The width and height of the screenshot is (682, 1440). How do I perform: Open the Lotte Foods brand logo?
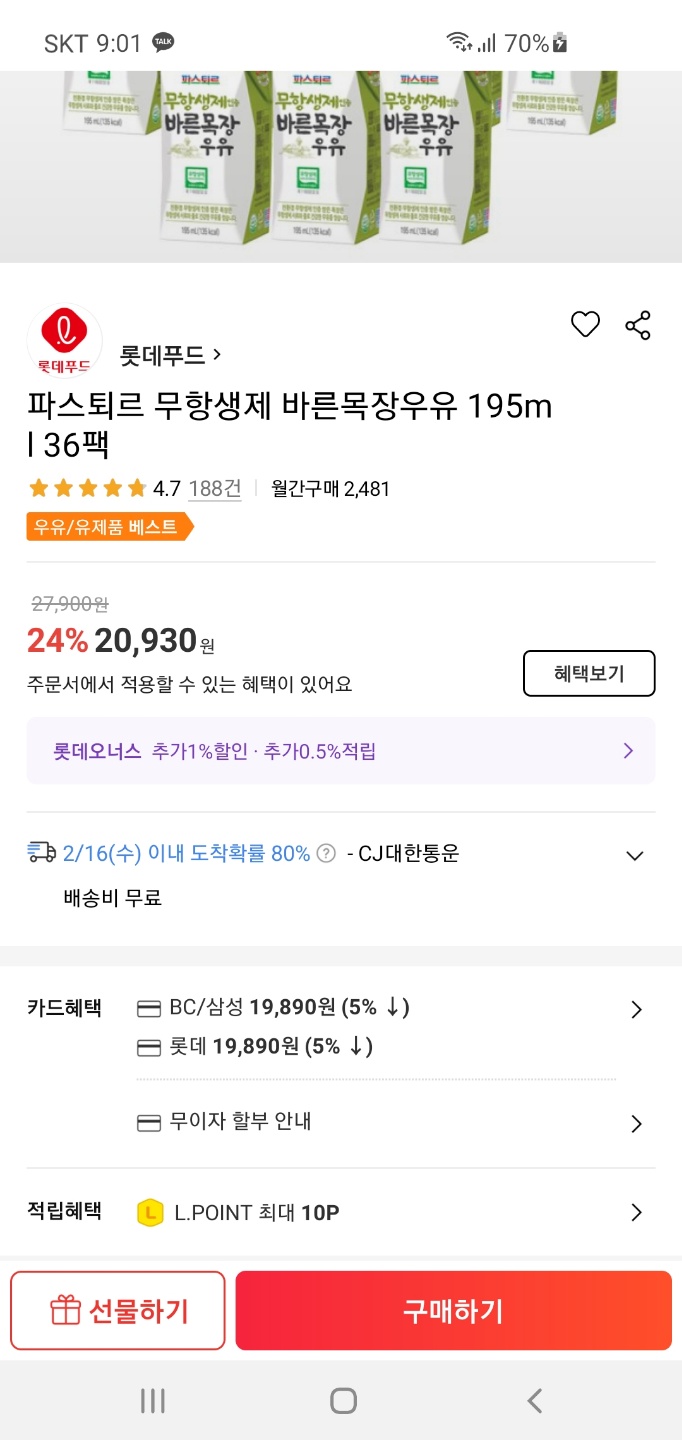[64, 340]
